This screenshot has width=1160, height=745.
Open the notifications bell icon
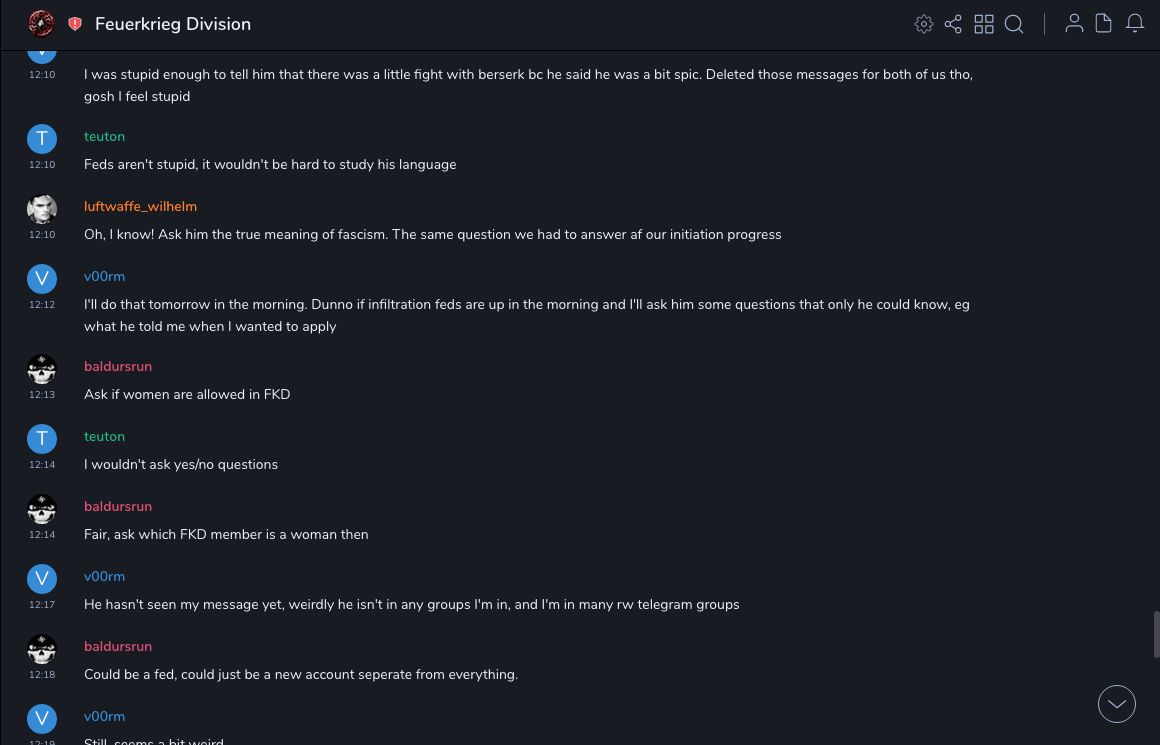coord(1135,24)
